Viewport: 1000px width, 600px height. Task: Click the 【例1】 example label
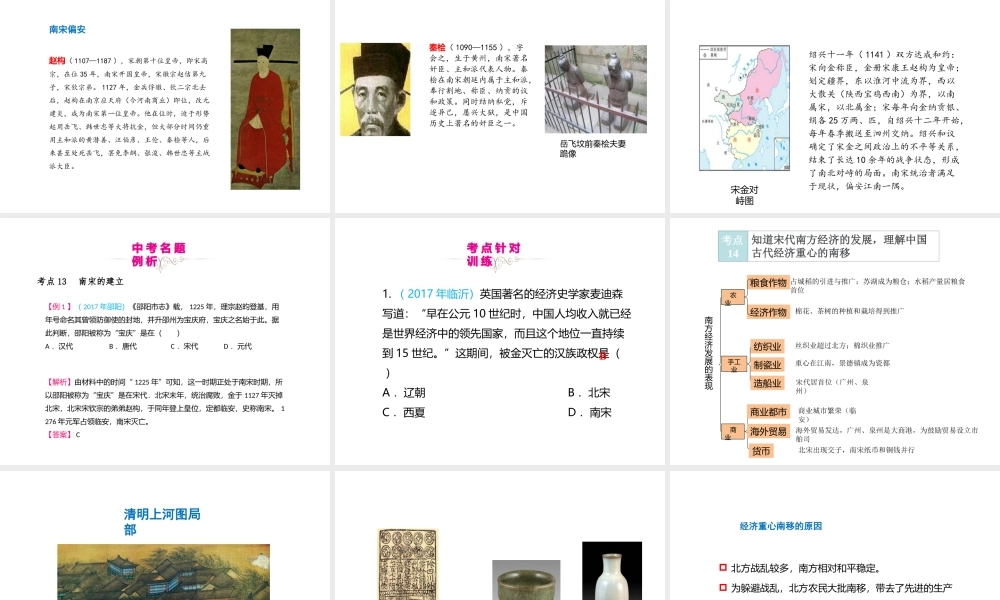click(59, 307)
